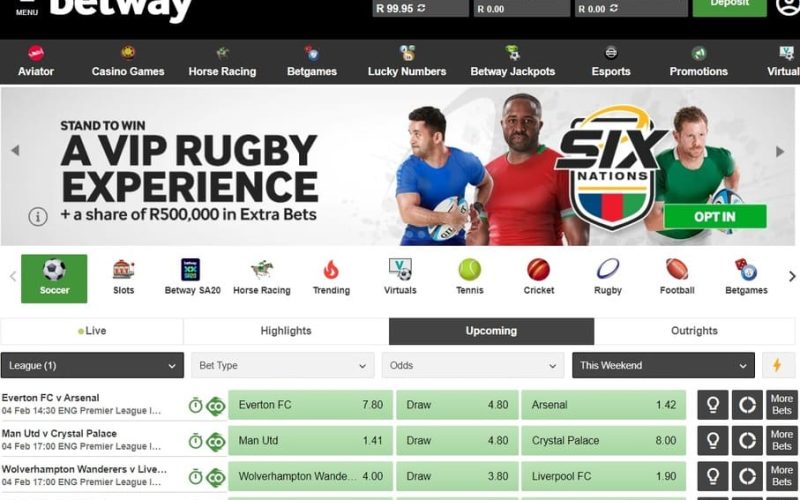Open the Aviator game icon
800x500 pixels.
point(36,53)
